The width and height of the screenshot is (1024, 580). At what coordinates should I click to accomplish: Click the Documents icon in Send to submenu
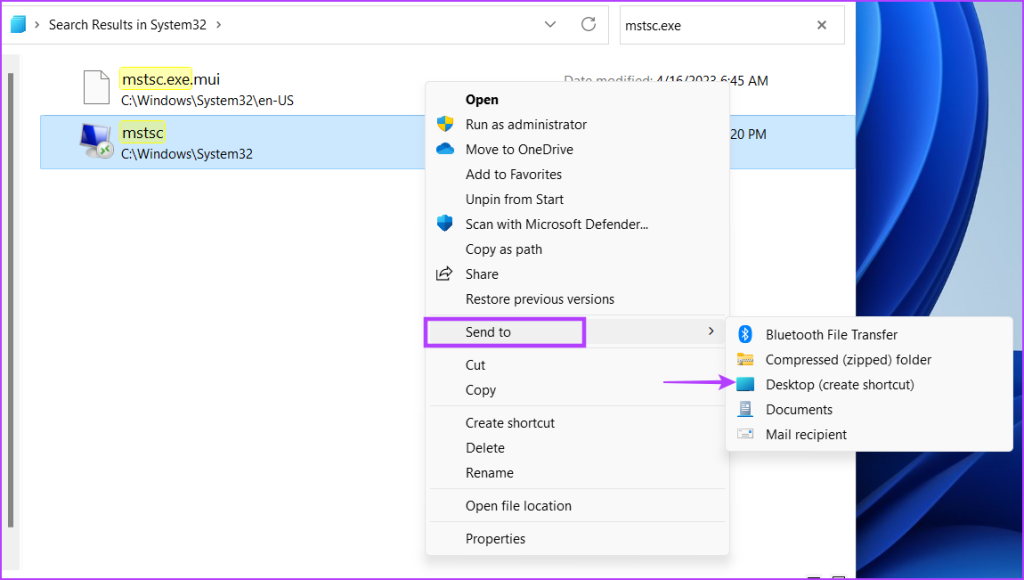tap(745, 409)
